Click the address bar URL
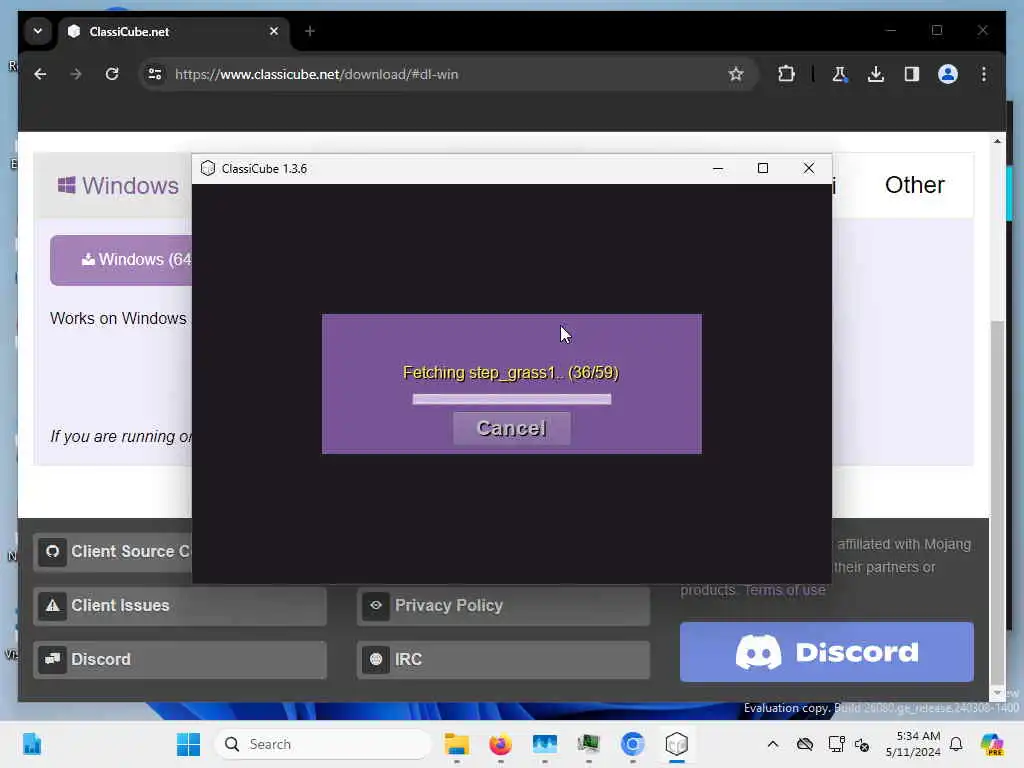The image size is (1024, 768). (x=316, y=74)
